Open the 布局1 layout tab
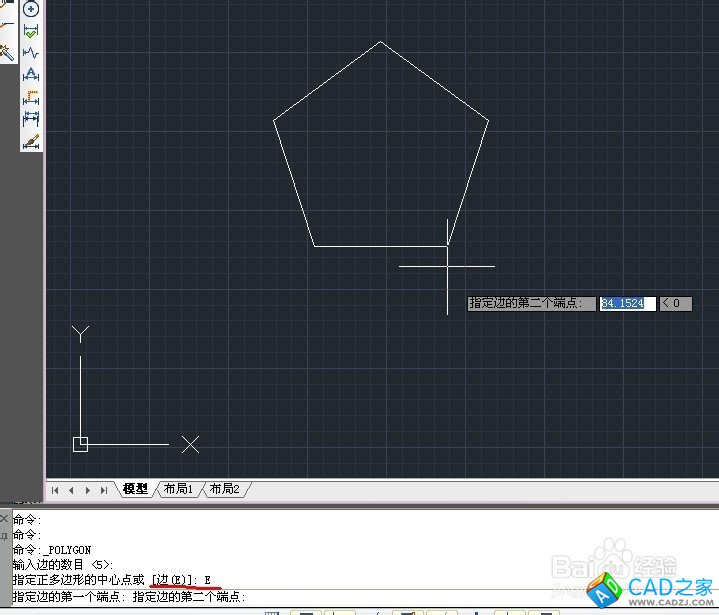The image size is (719, 615). pyautogui.click(x=178, y=489)
